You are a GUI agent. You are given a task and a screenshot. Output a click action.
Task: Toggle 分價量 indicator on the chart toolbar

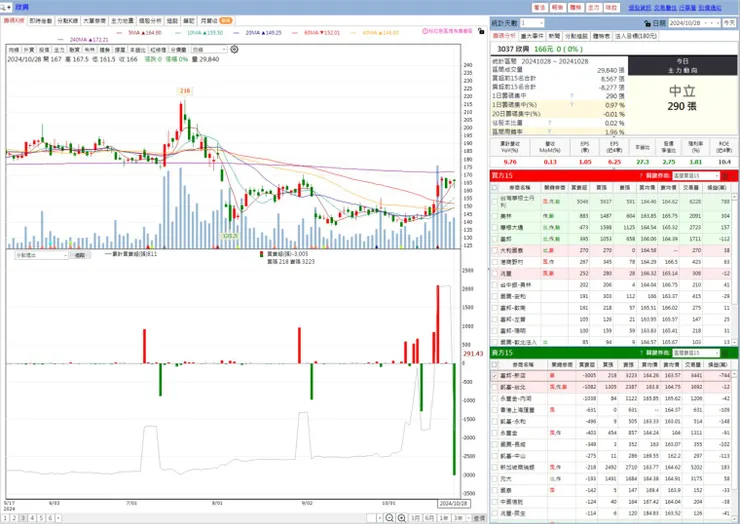click(x=178, y=50)
